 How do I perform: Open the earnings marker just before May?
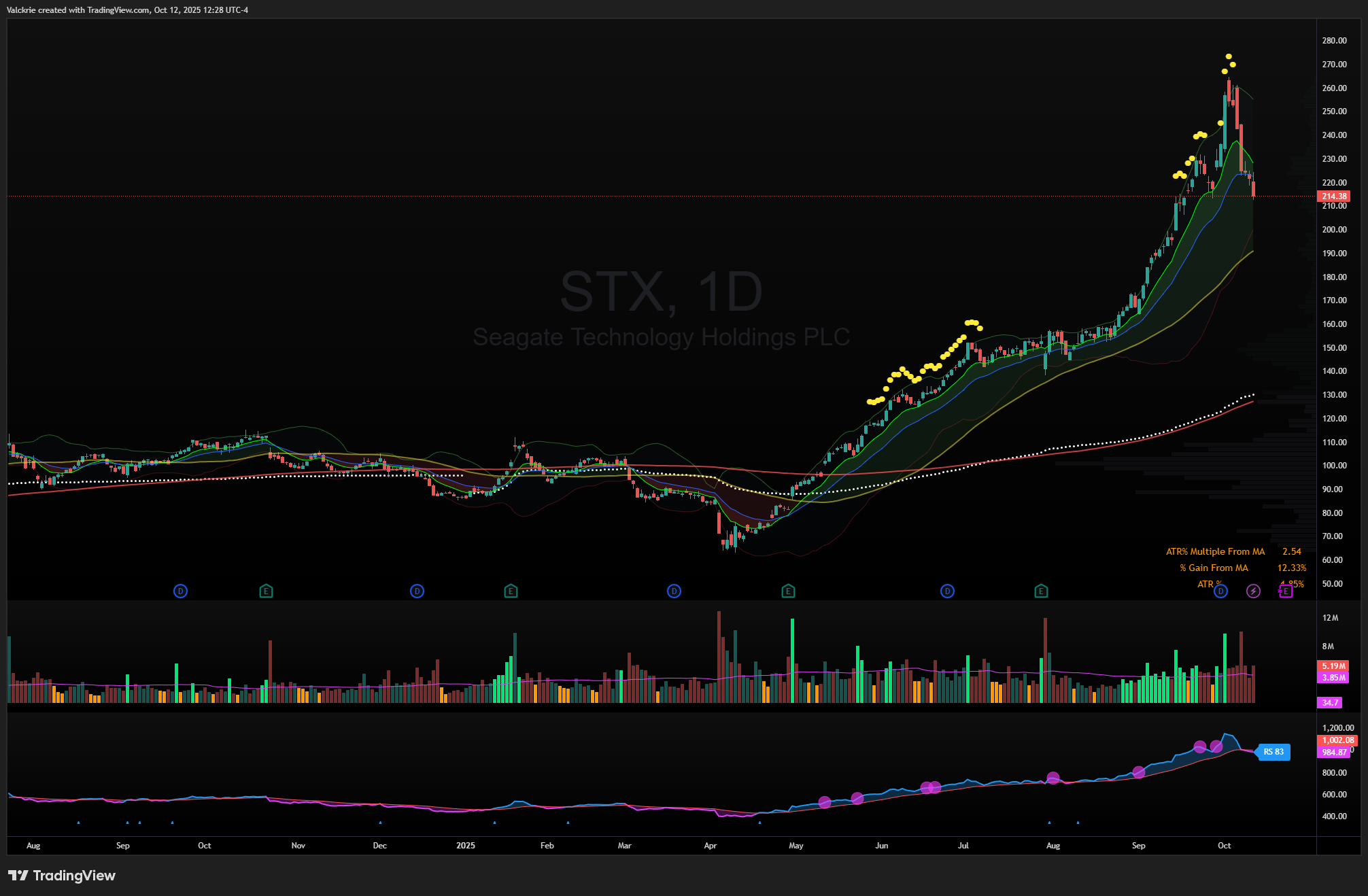click(788, 591)
